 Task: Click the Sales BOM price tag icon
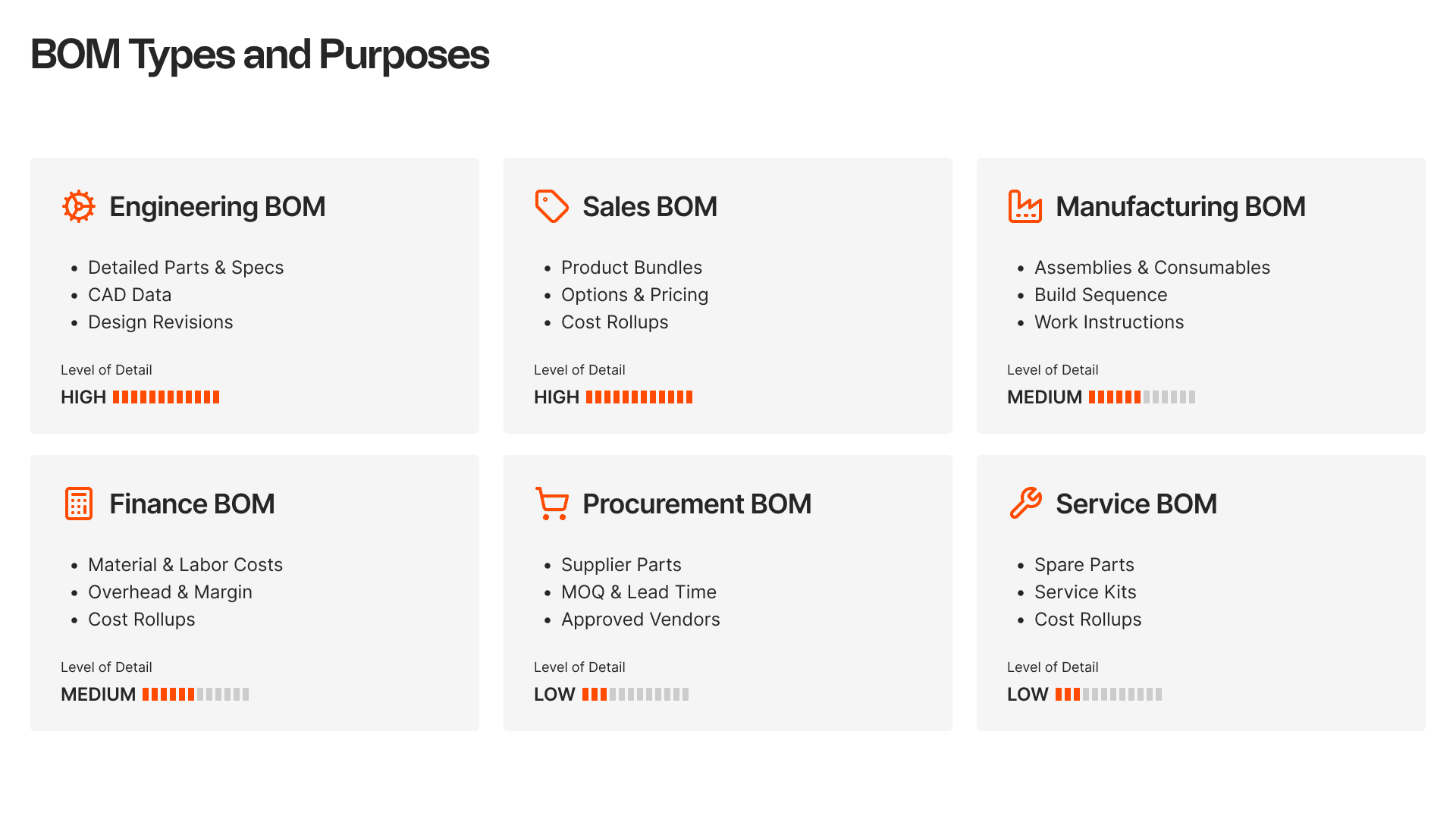(552, 206)
